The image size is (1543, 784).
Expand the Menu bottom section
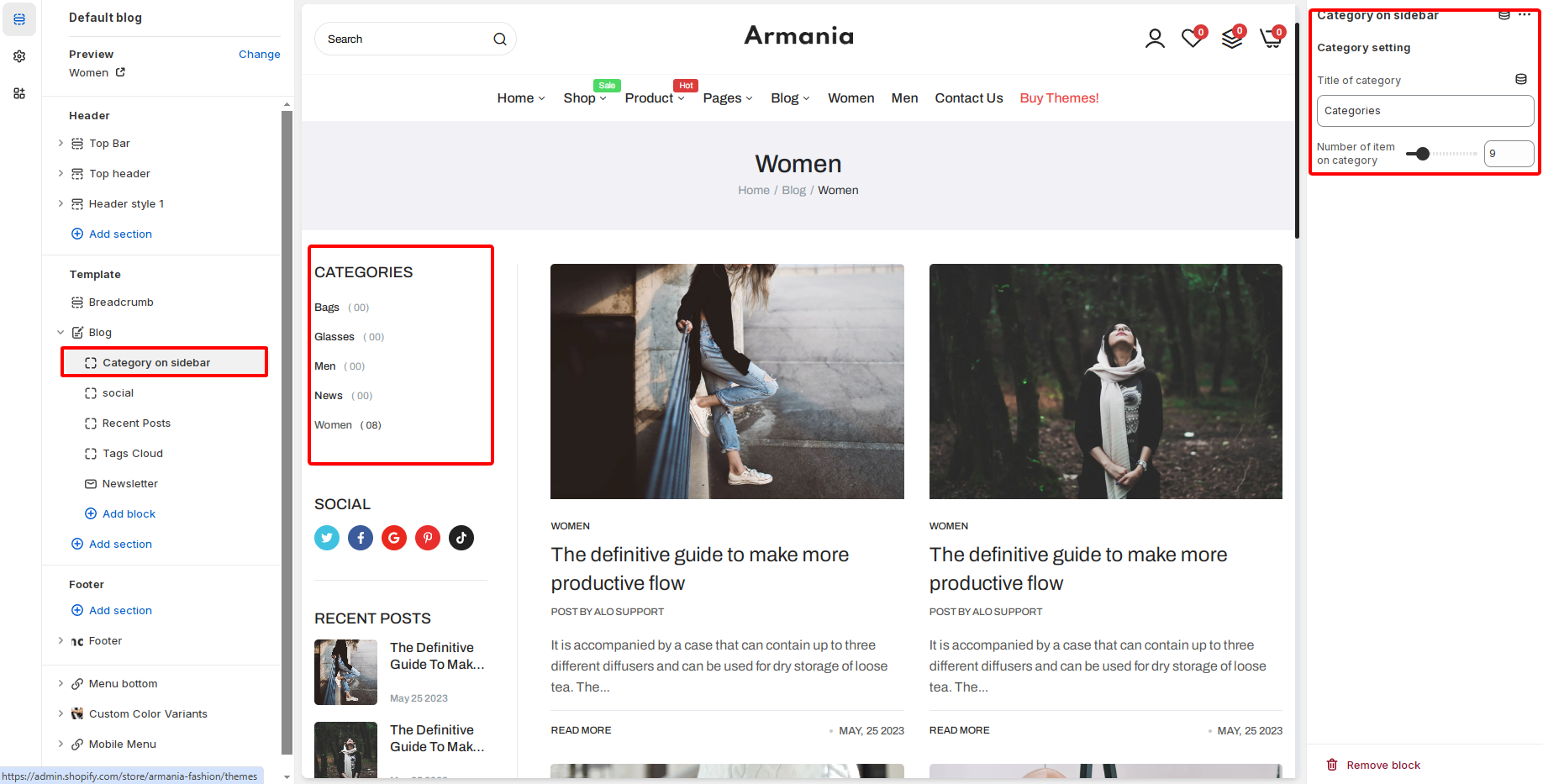(x=61, y=684)
